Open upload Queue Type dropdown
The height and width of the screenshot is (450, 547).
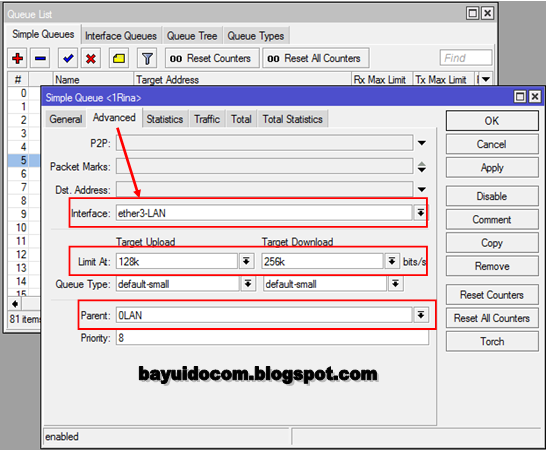(x=248, y=284)
